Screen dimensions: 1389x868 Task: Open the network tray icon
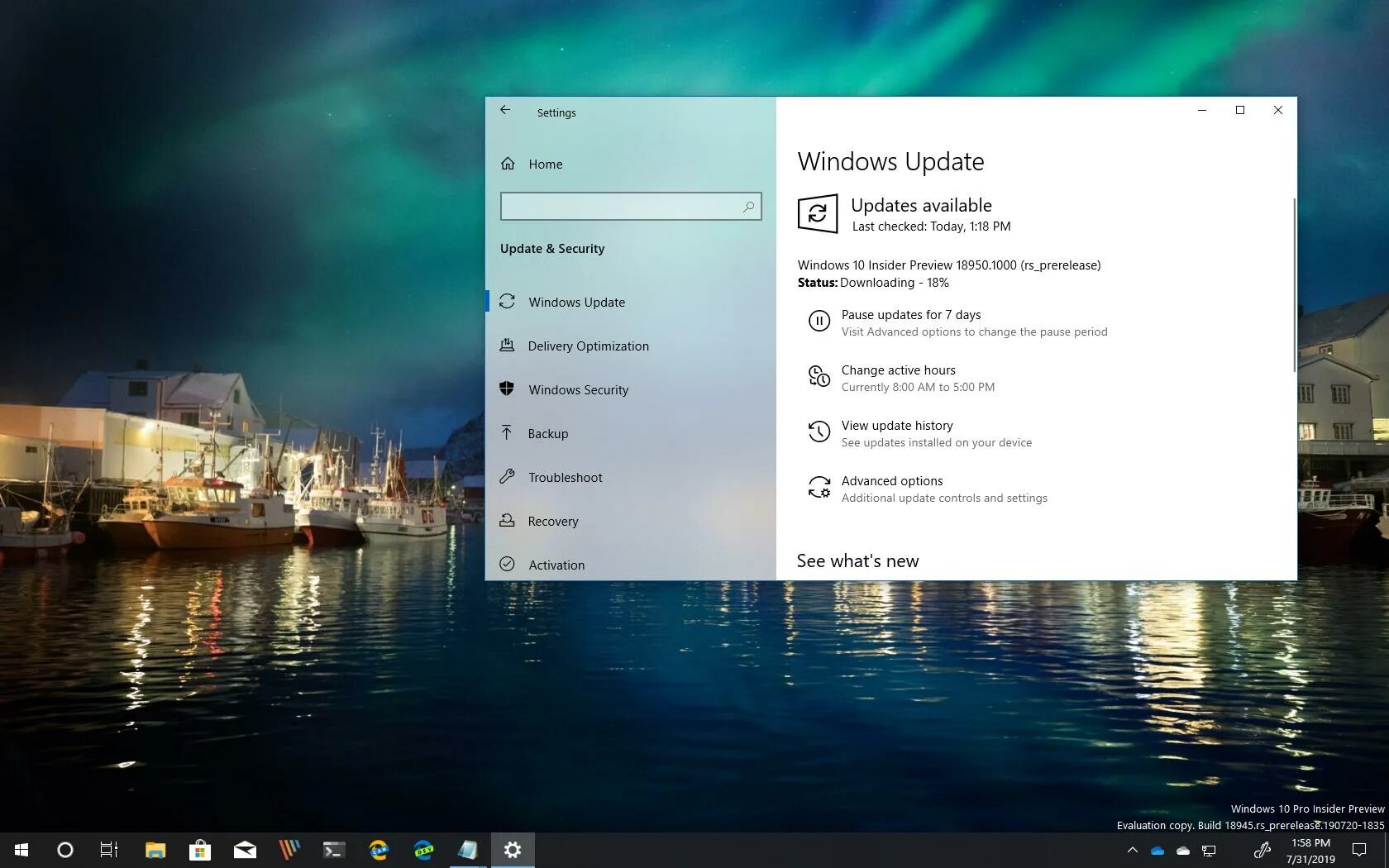pyautogui.click(x=1209, y=851)
